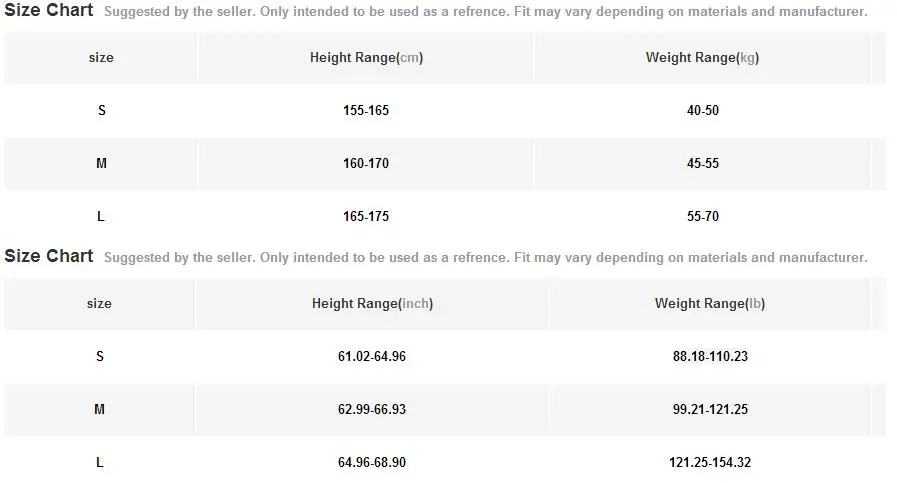This screenshot has height=483, width=897.
Task: Click the 88.18-110.23 weight cell
Action: pos(710,357)
